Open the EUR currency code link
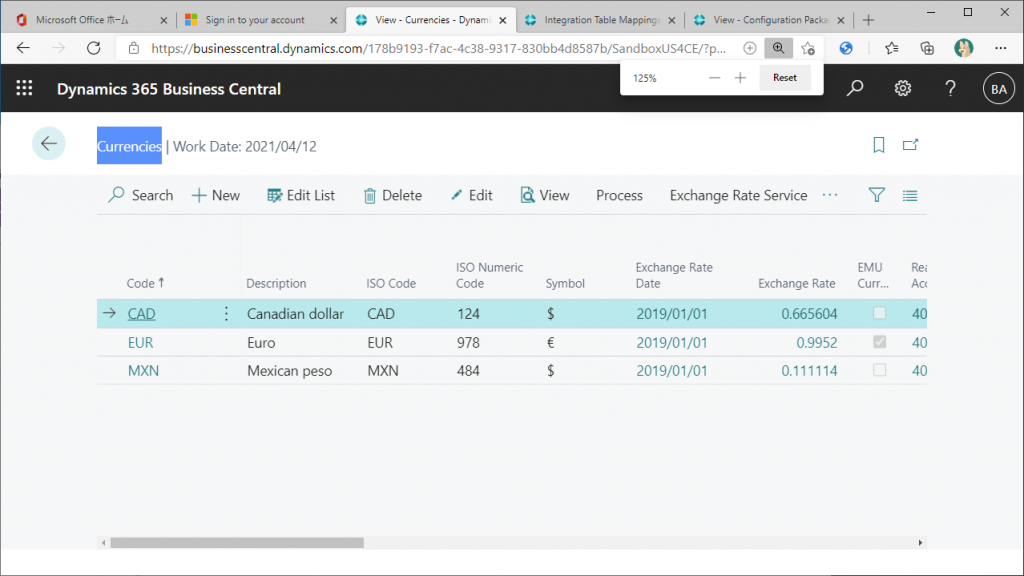 [x=140, y=342]
